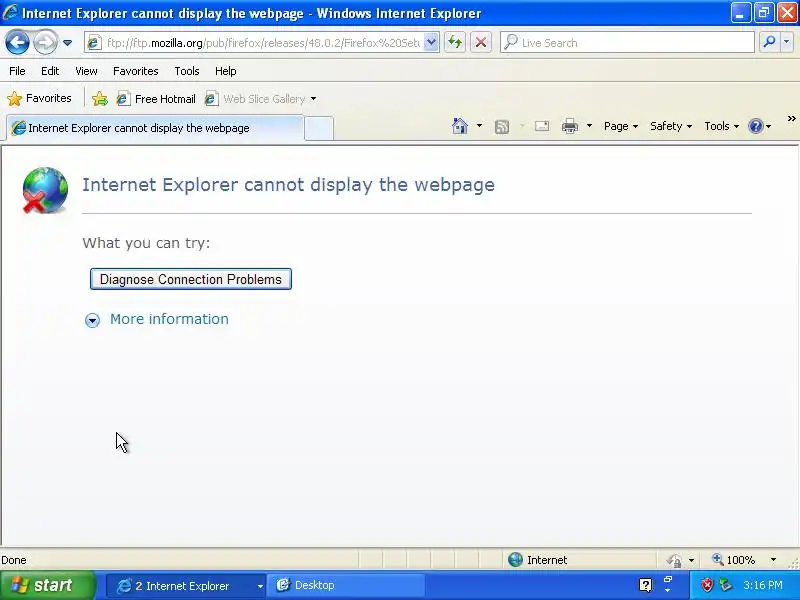Select the 'cannot display the webpage' tab
The width and height of the screenshot is (800, 600).
point(155,128)
